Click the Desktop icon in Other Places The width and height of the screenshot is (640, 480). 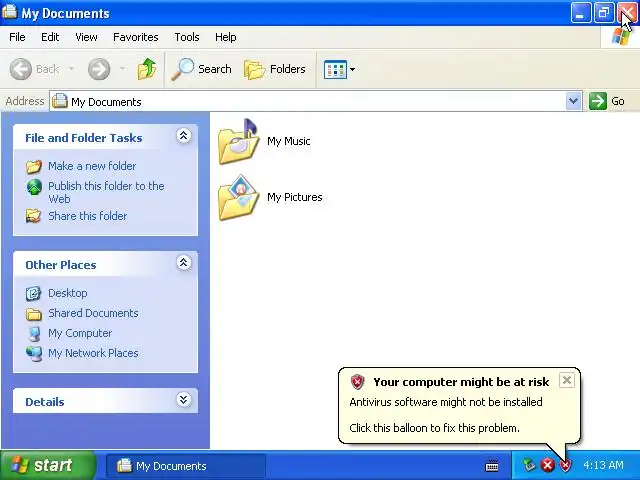point(33,293)
